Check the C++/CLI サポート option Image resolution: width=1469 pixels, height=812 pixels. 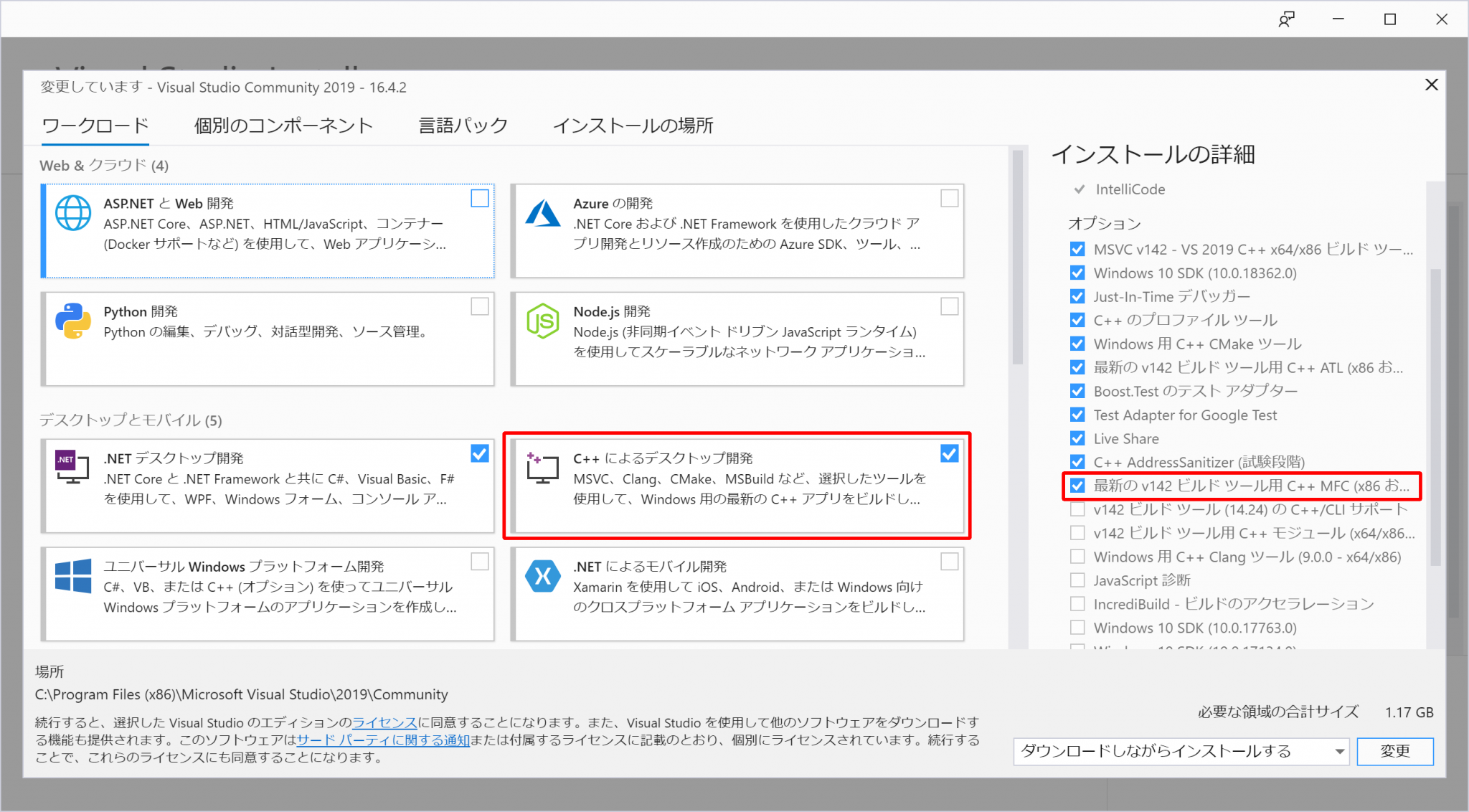[x=1077, y=509]
